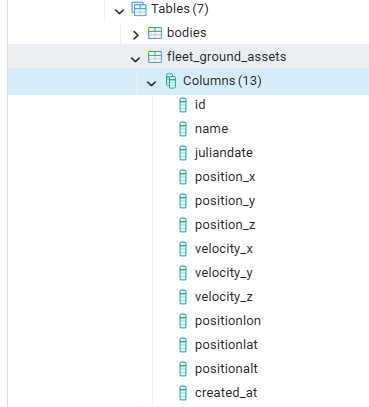This screenshot has height=407, width=369.
Task: Collapse the Columns (13) chevron
Action: point(151,83)
